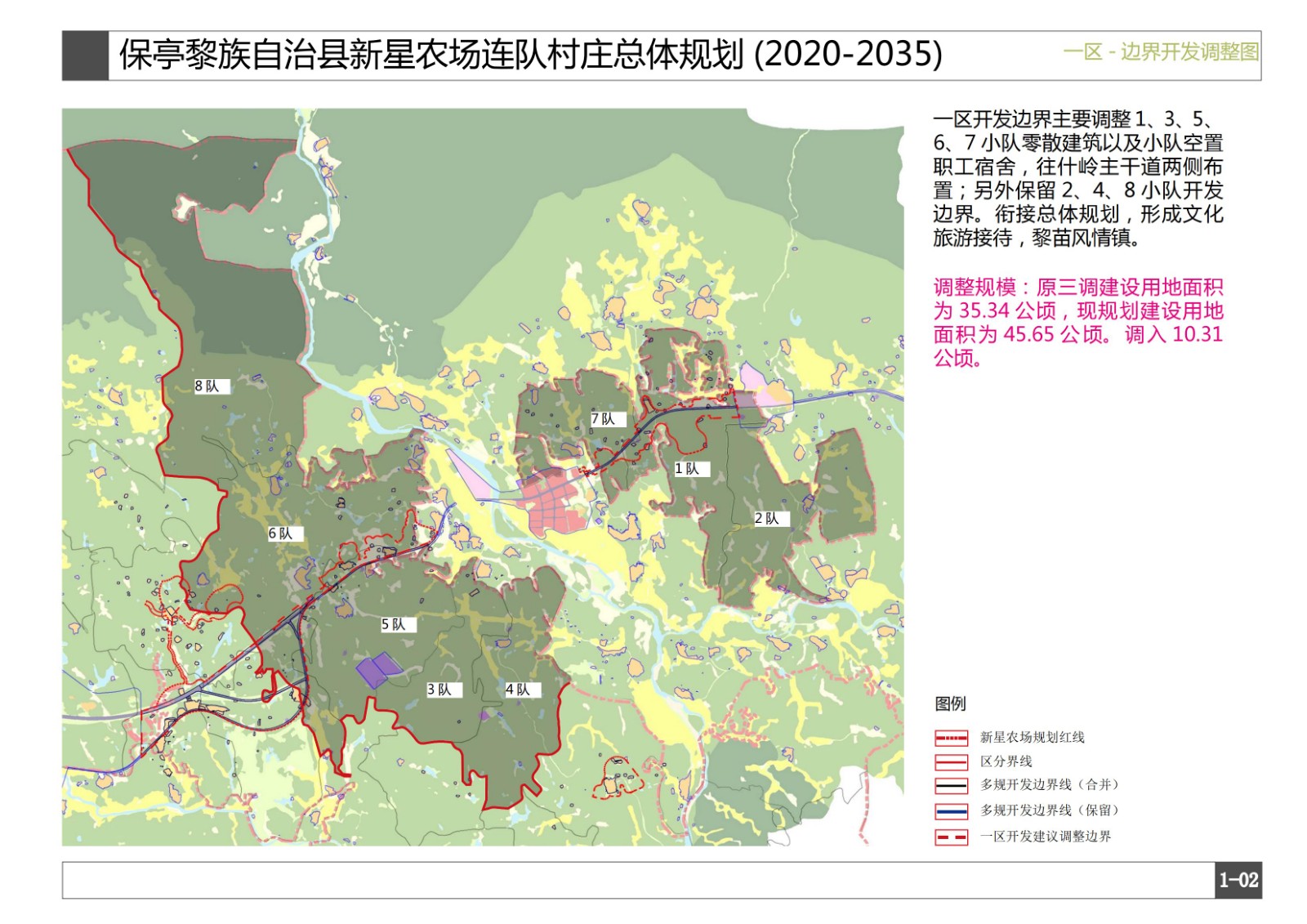
Task: Click the 图例 legend heading
Action: point(950,703)
